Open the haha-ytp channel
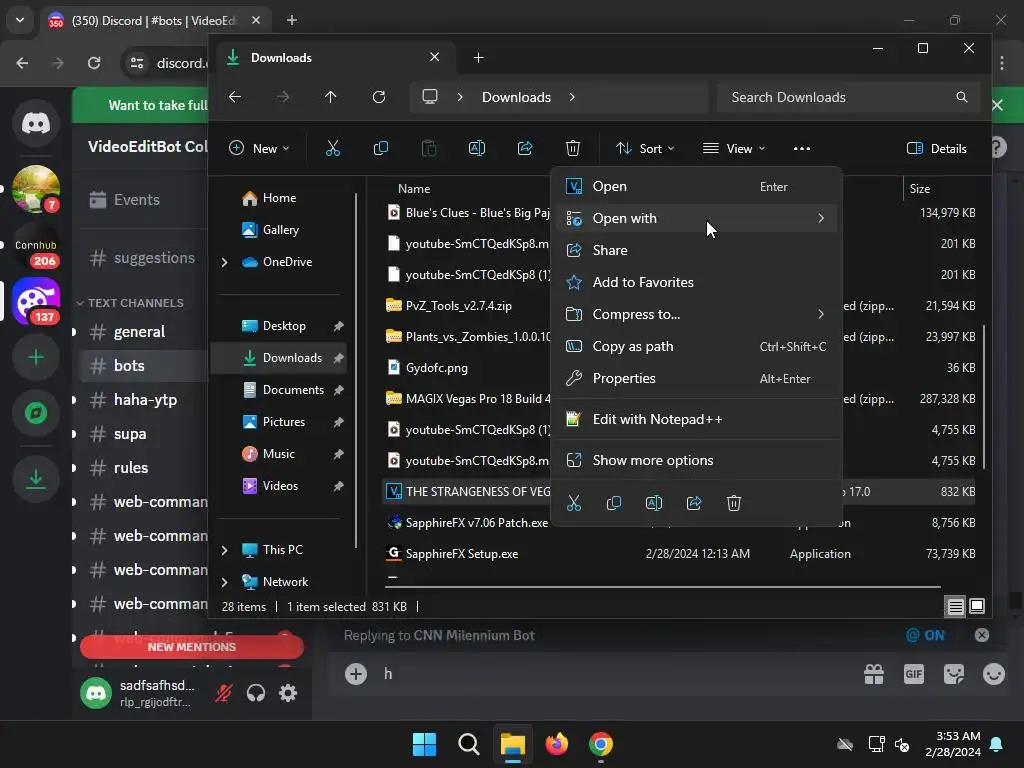The height and width of the screenshot is (768, 1024). pos(144,400)
